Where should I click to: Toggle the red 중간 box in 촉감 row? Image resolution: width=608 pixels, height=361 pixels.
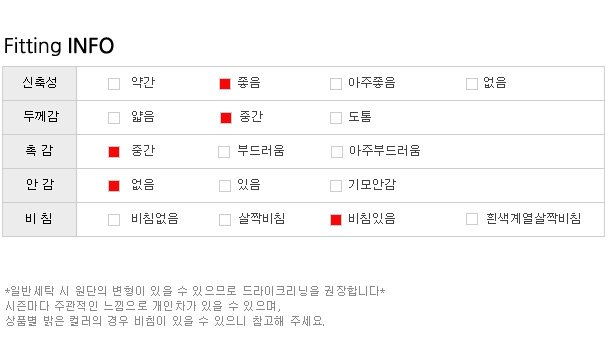click(114, 152)
